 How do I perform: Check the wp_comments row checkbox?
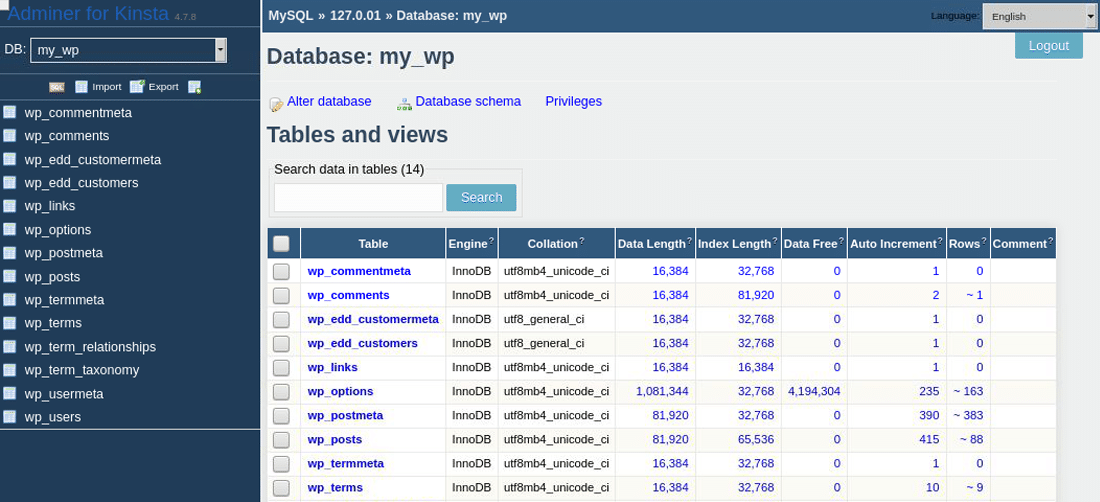coord(281,295)
